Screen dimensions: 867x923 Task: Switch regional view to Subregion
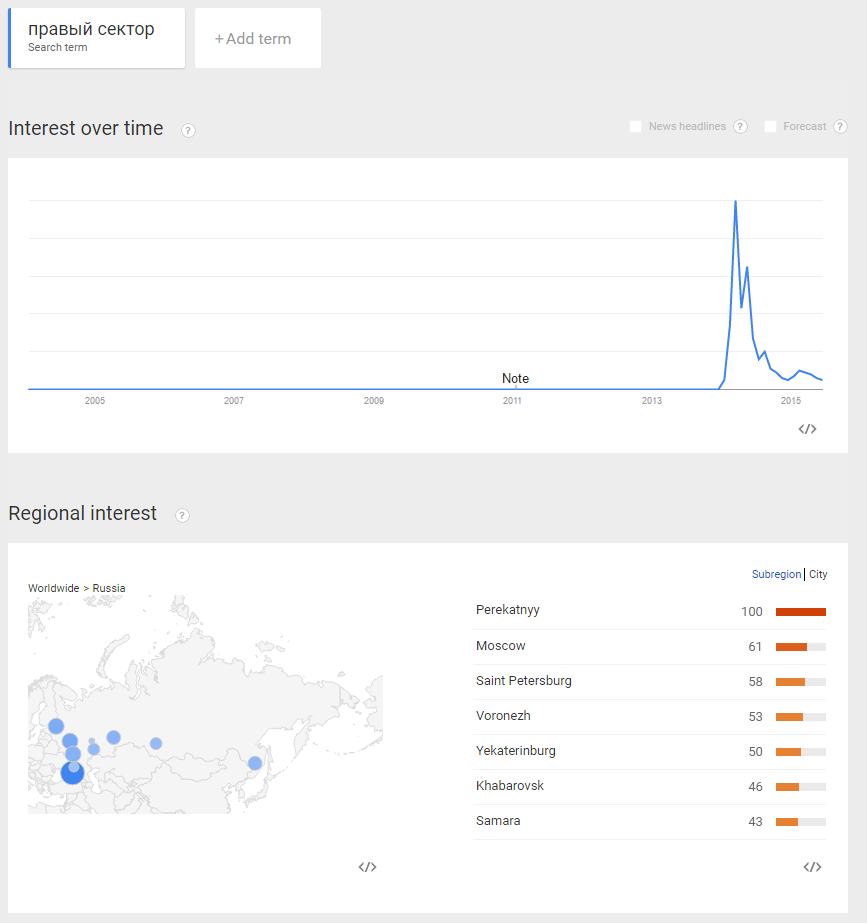[776, 574]
